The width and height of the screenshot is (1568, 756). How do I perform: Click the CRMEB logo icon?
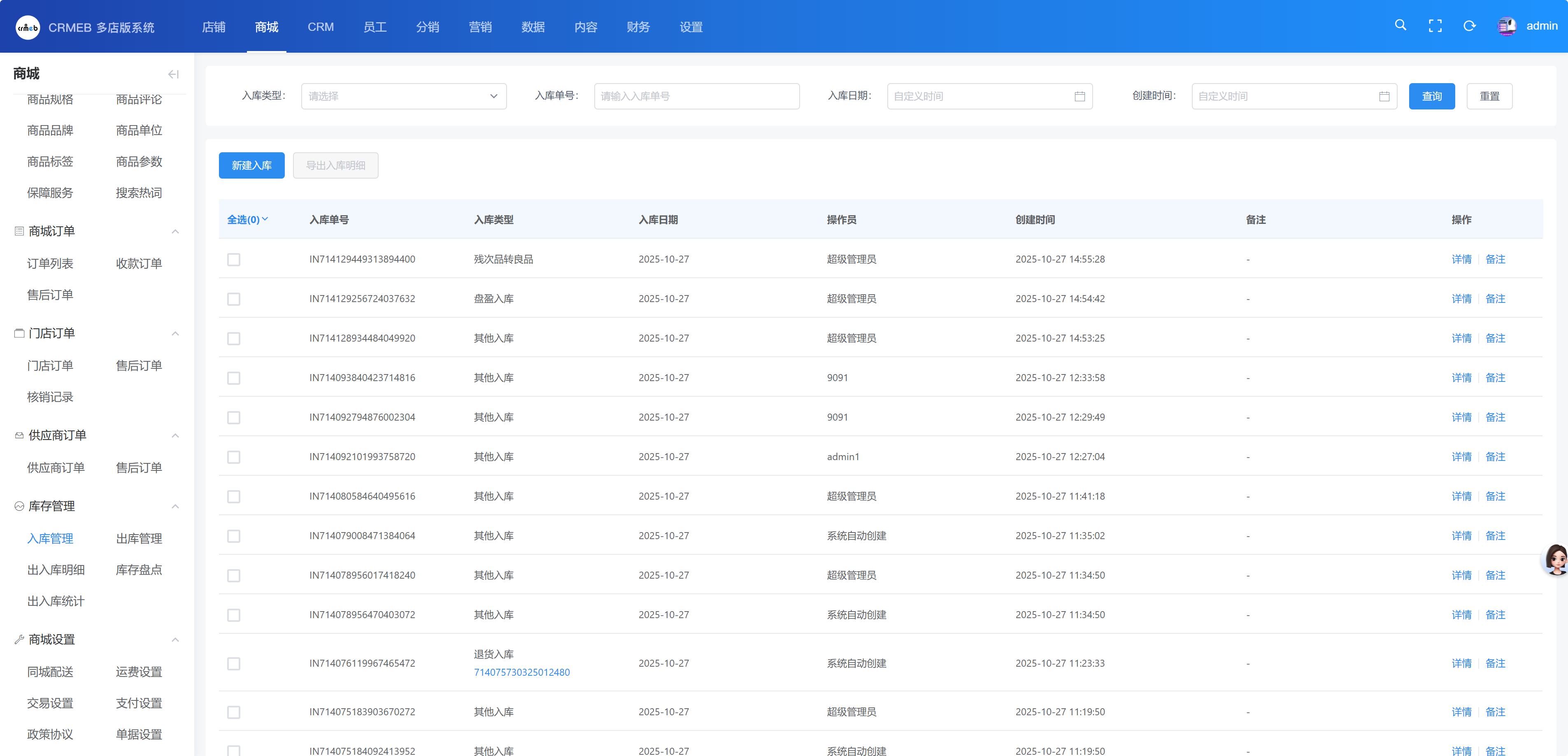(x=28, y=28)
